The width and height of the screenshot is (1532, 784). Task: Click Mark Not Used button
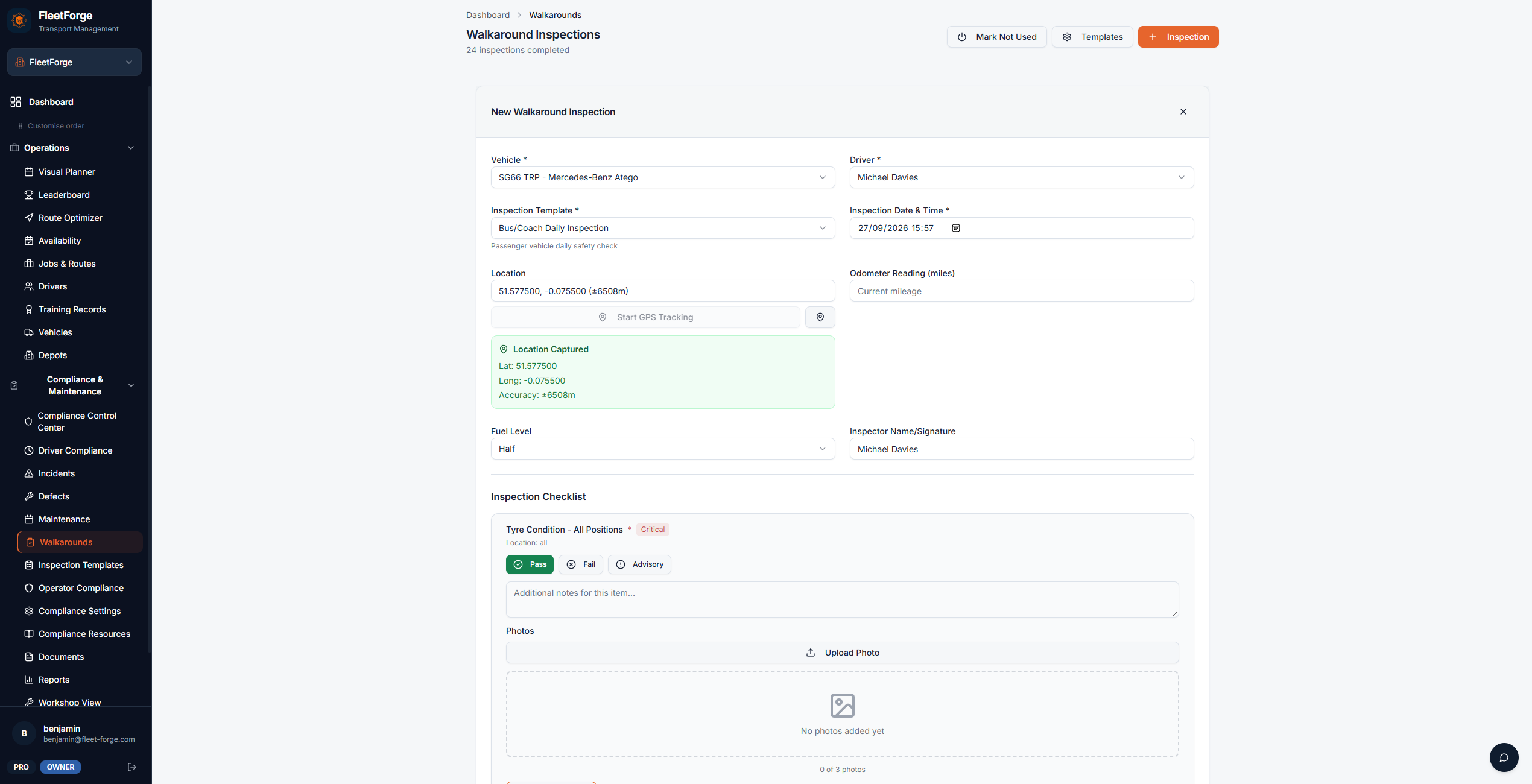[996, 37]
